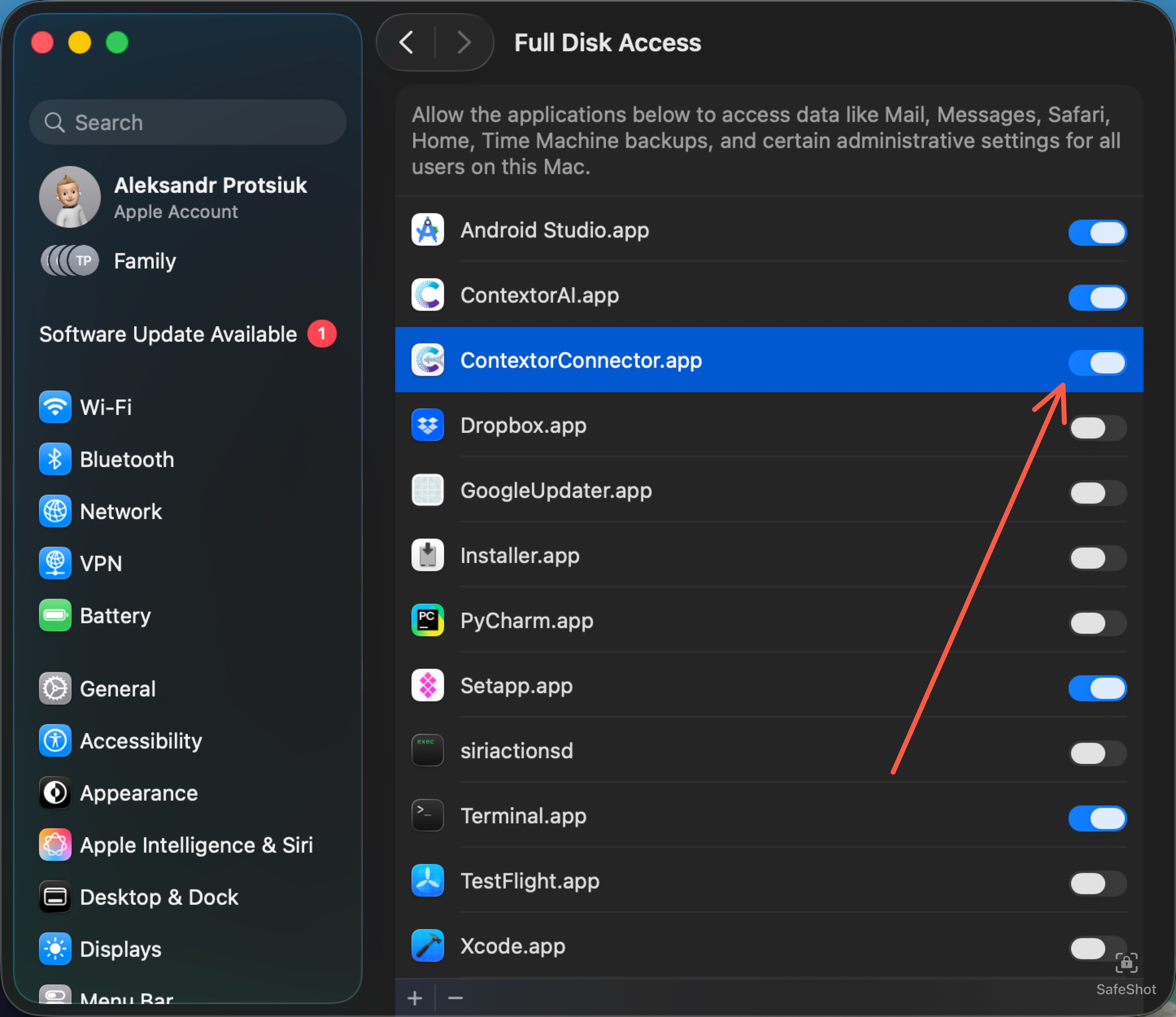Screen dimensions: 1176x1017
Task: Open Software Update Available notice
Action: [x=187, y=334]
